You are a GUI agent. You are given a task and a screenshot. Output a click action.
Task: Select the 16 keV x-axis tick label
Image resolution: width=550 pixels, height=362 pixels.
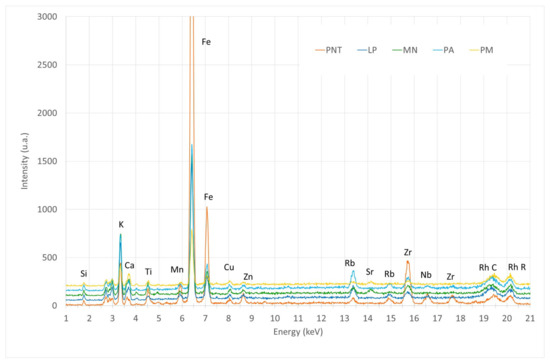pyautogui.click(x=414, y=318)
